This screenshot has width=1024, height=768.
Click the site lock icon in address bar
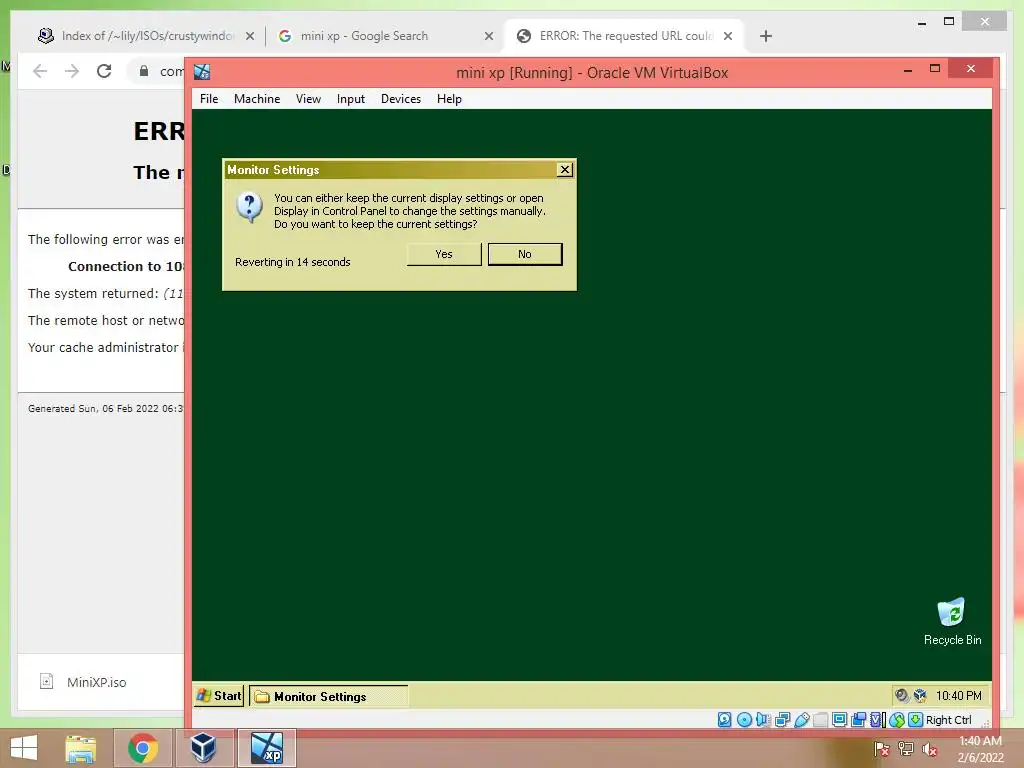(x=144, y=71)
